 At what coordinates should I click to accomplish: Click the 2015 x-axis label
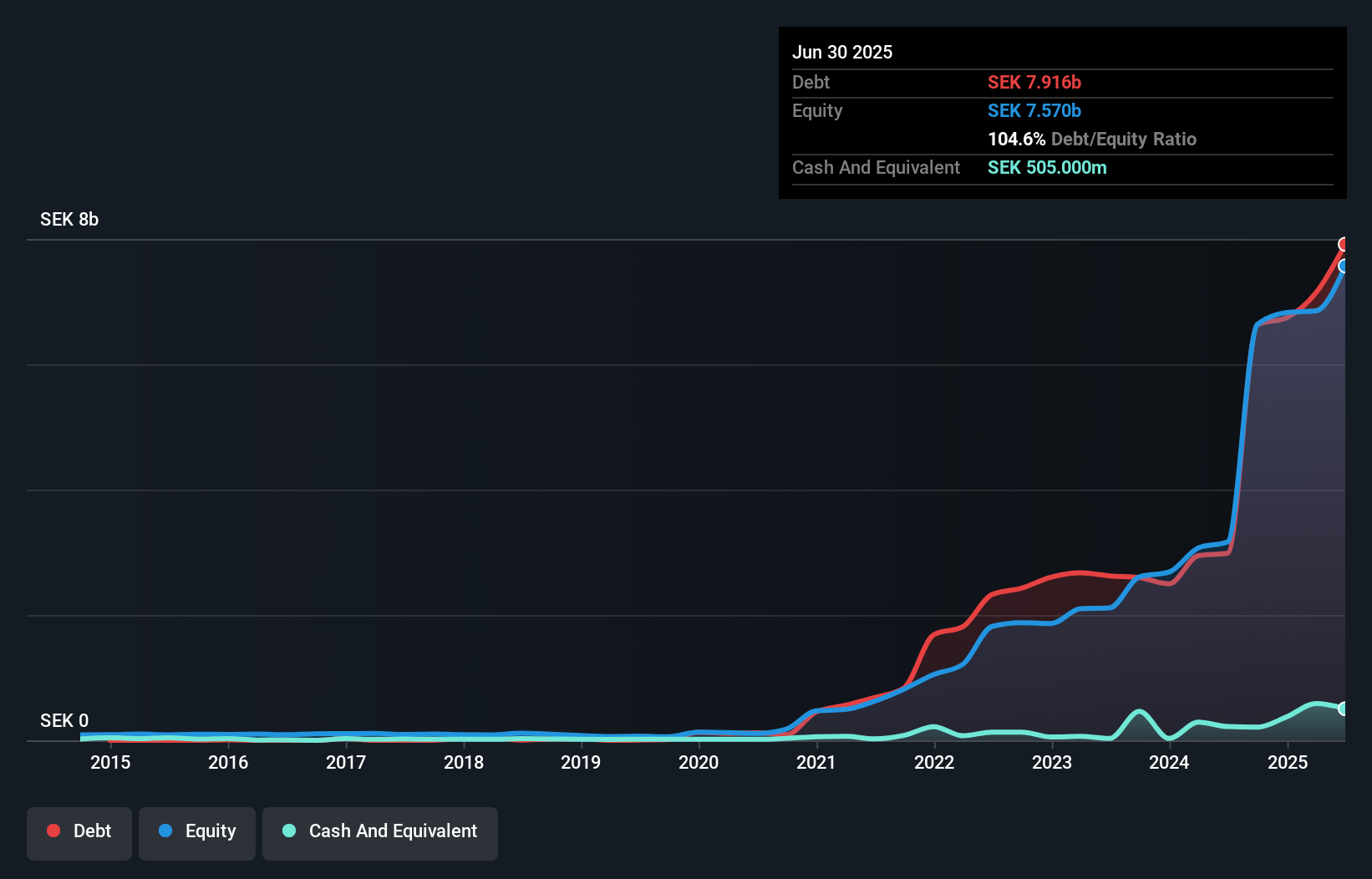110,762
